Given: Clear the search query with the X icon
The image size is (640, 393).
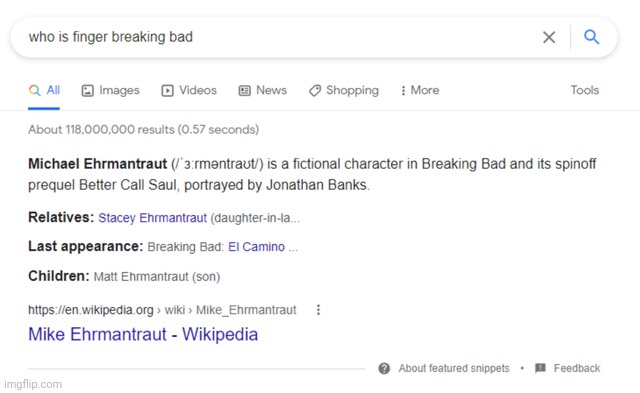Looking at the screenshot, I should click(x=549, y=37).
